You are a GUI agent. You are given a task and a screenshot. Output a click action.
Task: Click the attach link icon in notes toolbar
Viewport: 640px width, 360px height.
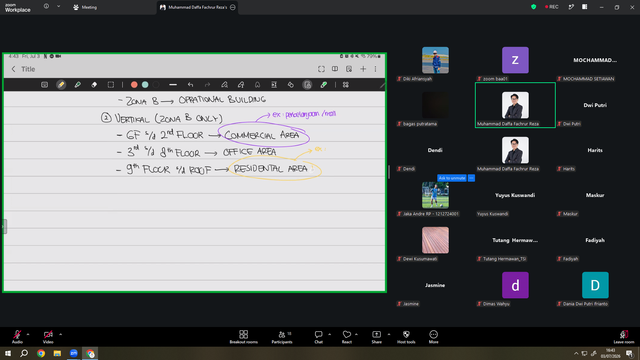click(x=291, y=85)
